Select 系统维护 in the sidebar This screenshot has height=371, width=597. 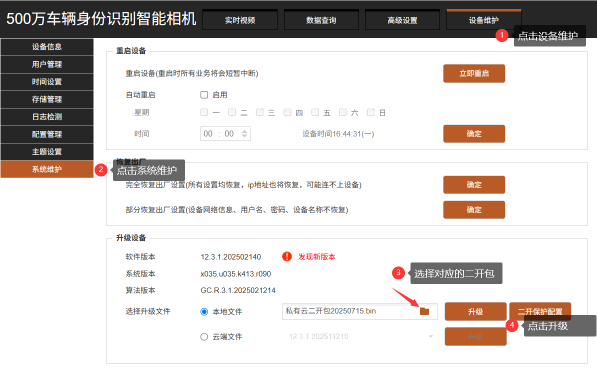47,170
